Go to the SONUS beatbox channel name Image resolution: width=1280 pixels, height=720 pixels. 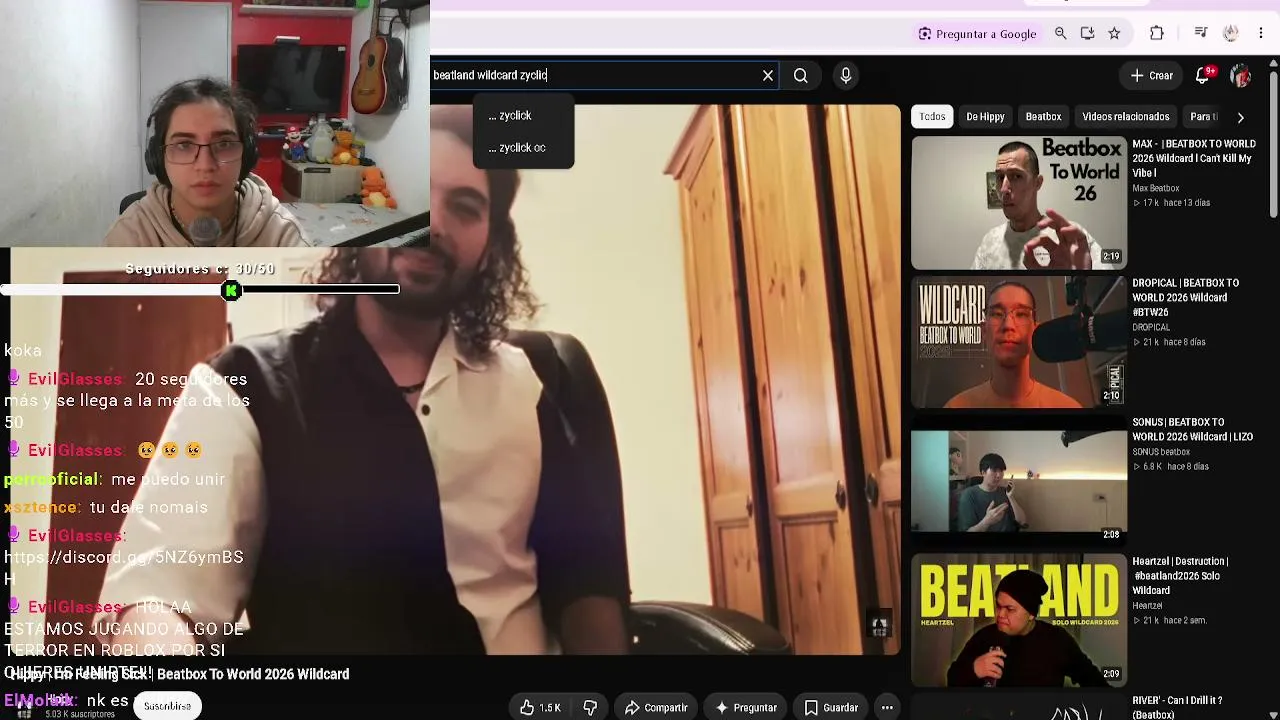1161,452
